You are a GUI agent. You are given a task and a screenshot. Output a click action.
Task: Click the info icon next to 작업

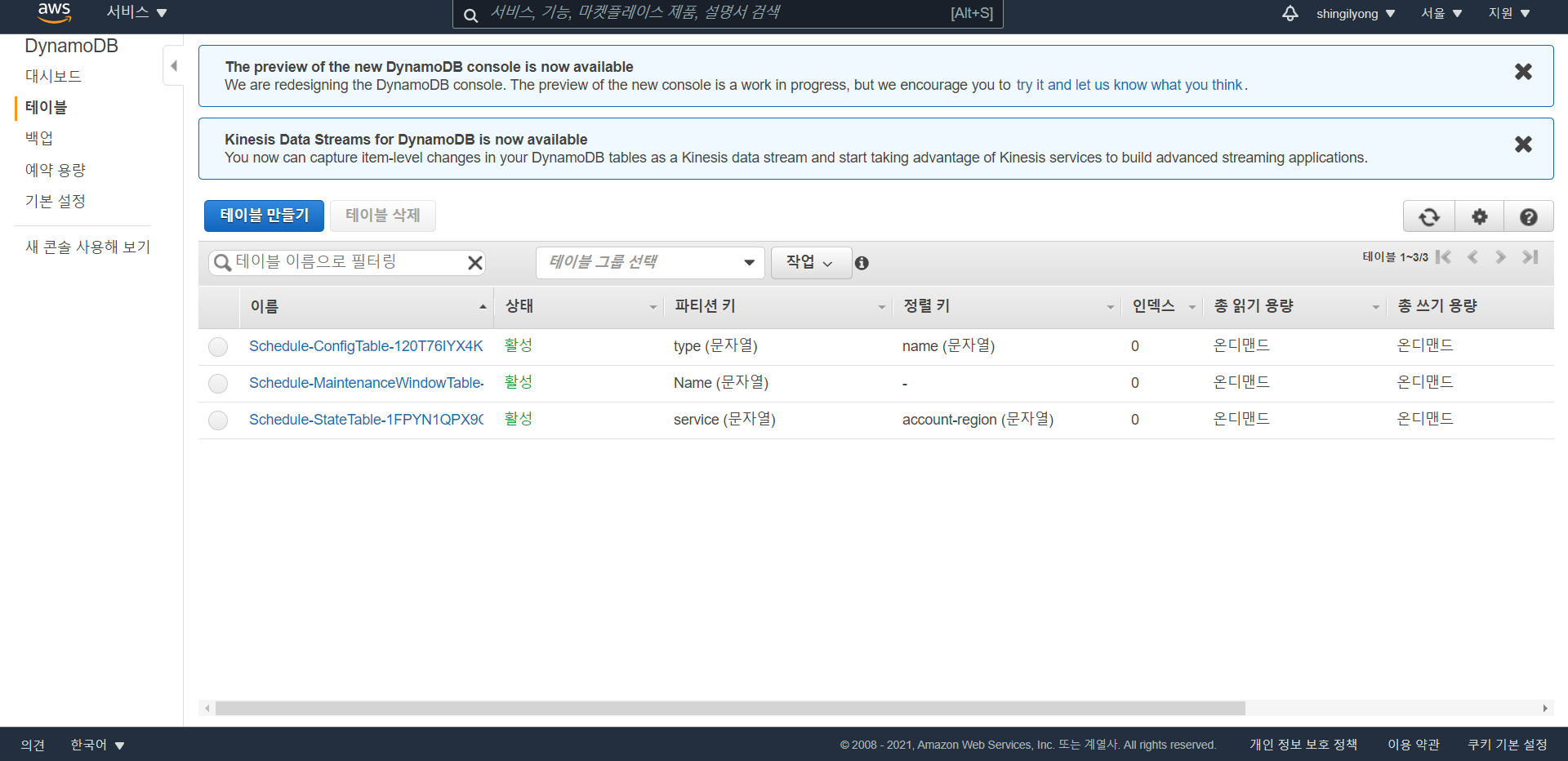pyautogui.click(x=862, y=263)
